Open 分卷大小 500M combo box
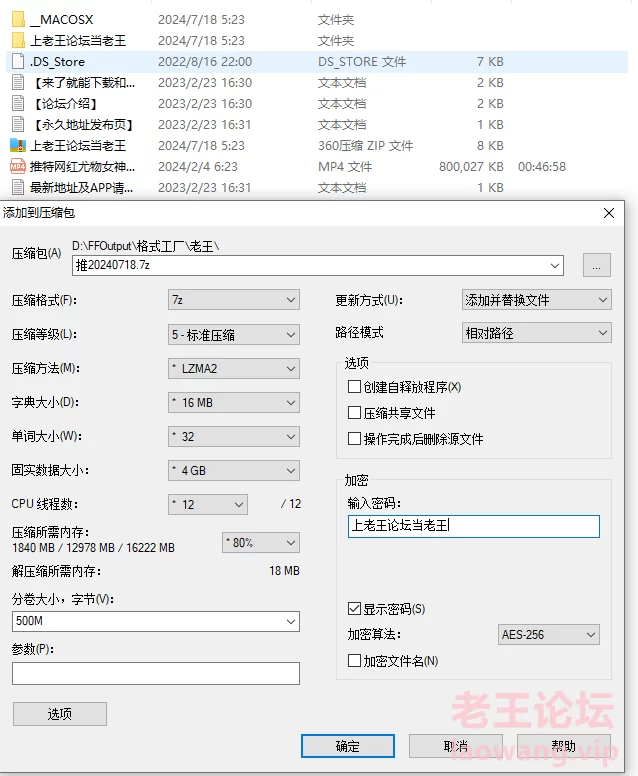The image size is (638, 776). click(156, 621)
